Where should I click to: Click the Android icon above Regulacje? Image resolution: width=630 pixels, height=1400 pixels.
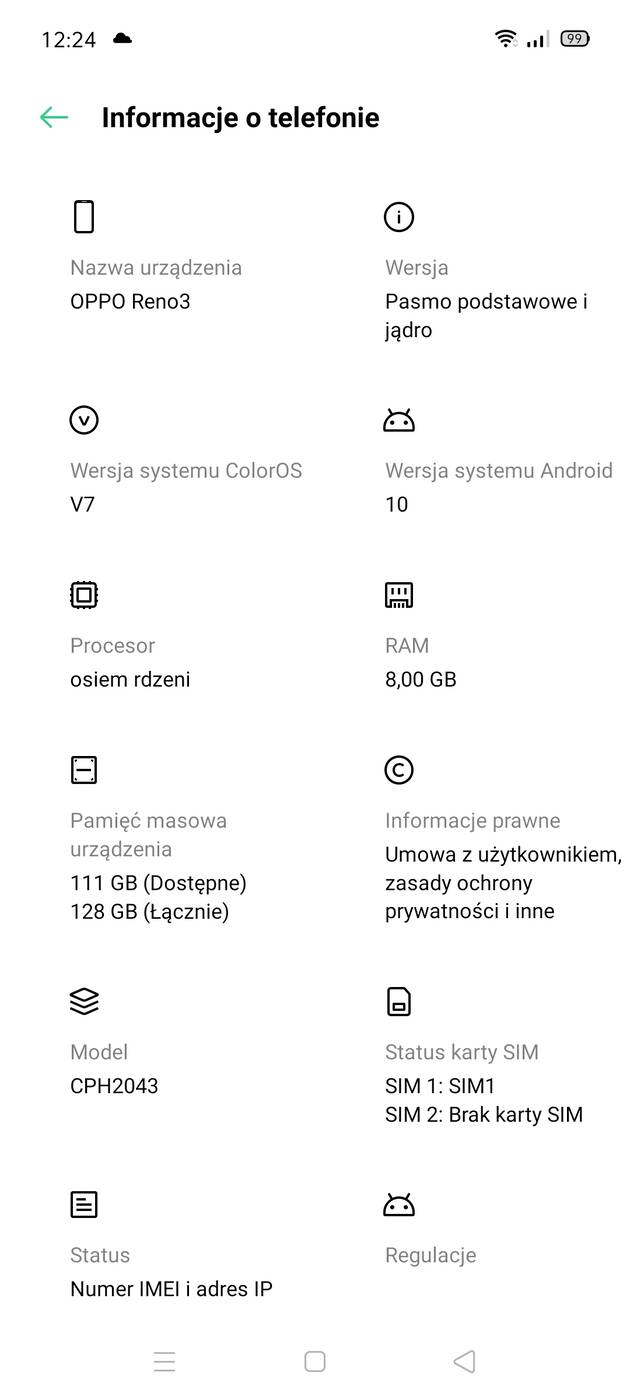point(399,1204)
